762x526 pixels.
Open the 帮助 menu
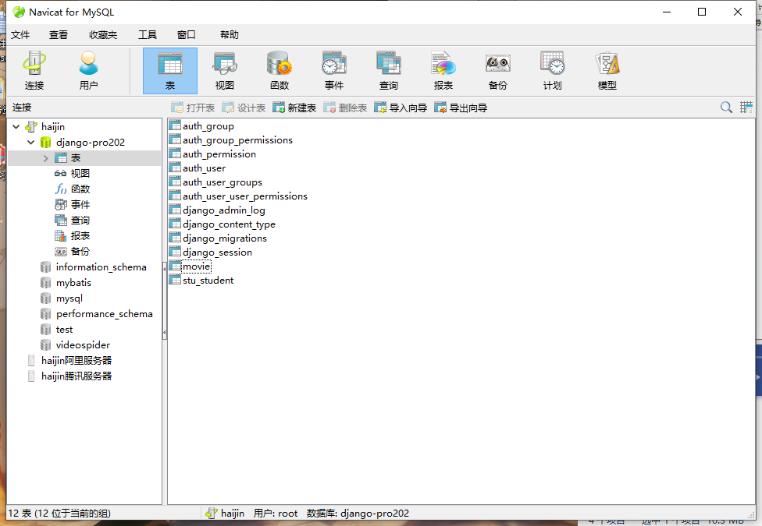tap(229, 35)
